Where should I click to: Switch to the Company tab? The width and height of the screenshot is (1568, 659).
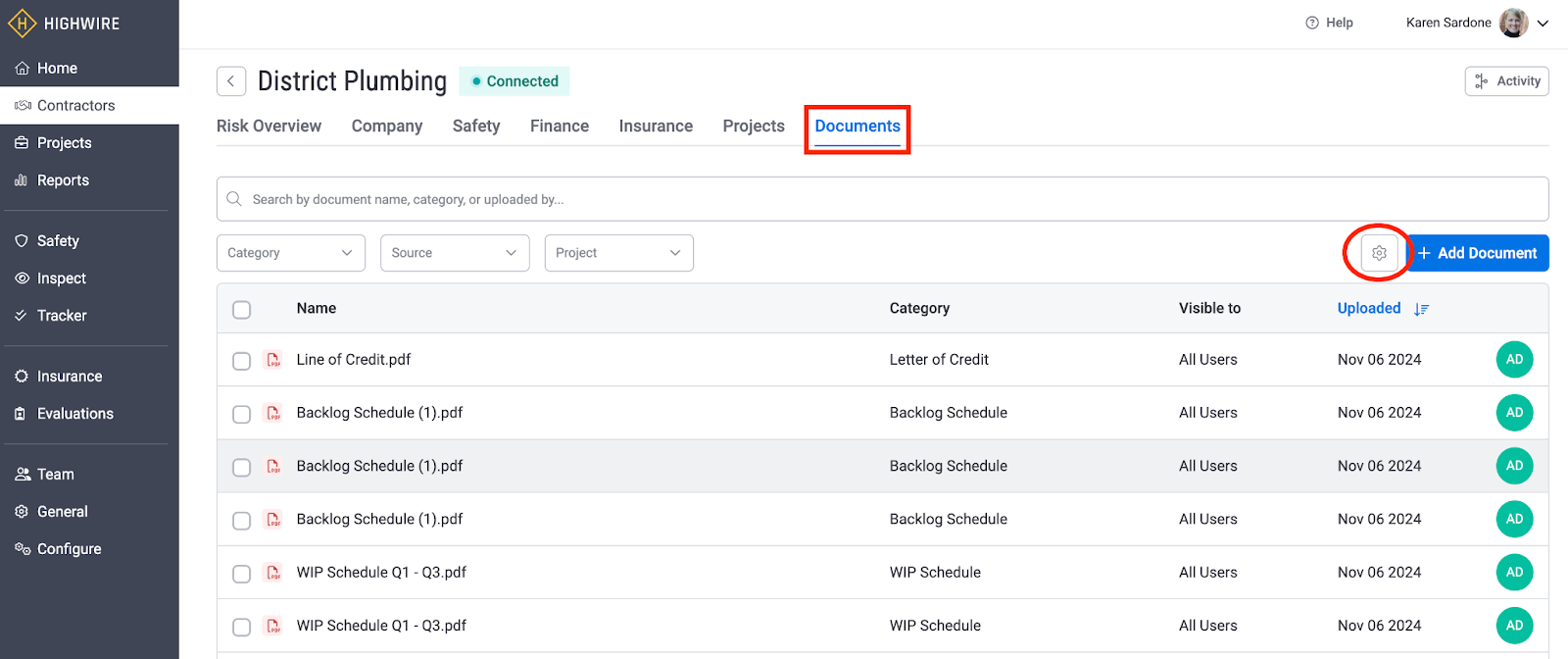click(x=387, y=126)
